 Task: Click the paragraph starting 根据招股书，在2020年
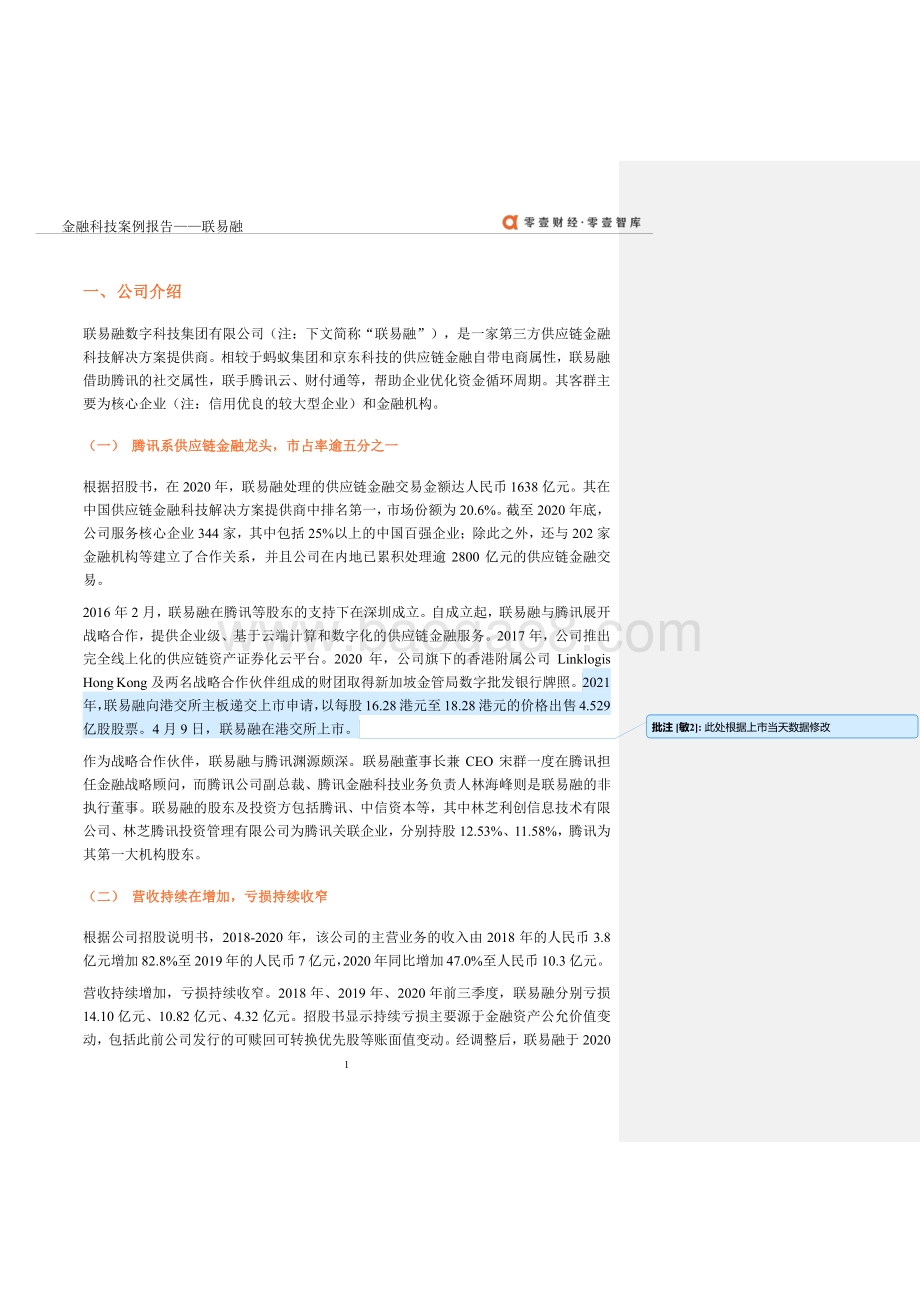pyautogui.click(x=347, y=533)
